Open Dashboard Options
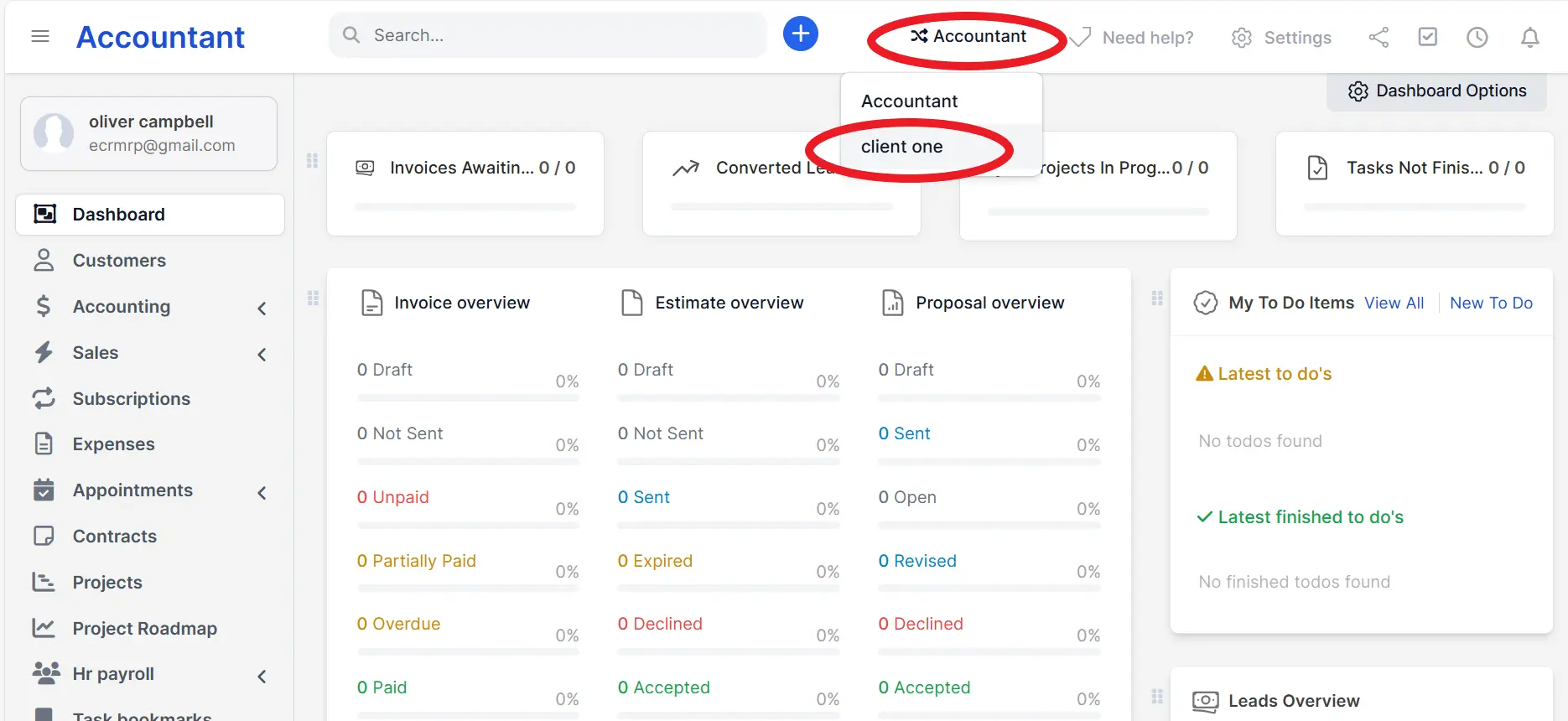 (1436, 91)
